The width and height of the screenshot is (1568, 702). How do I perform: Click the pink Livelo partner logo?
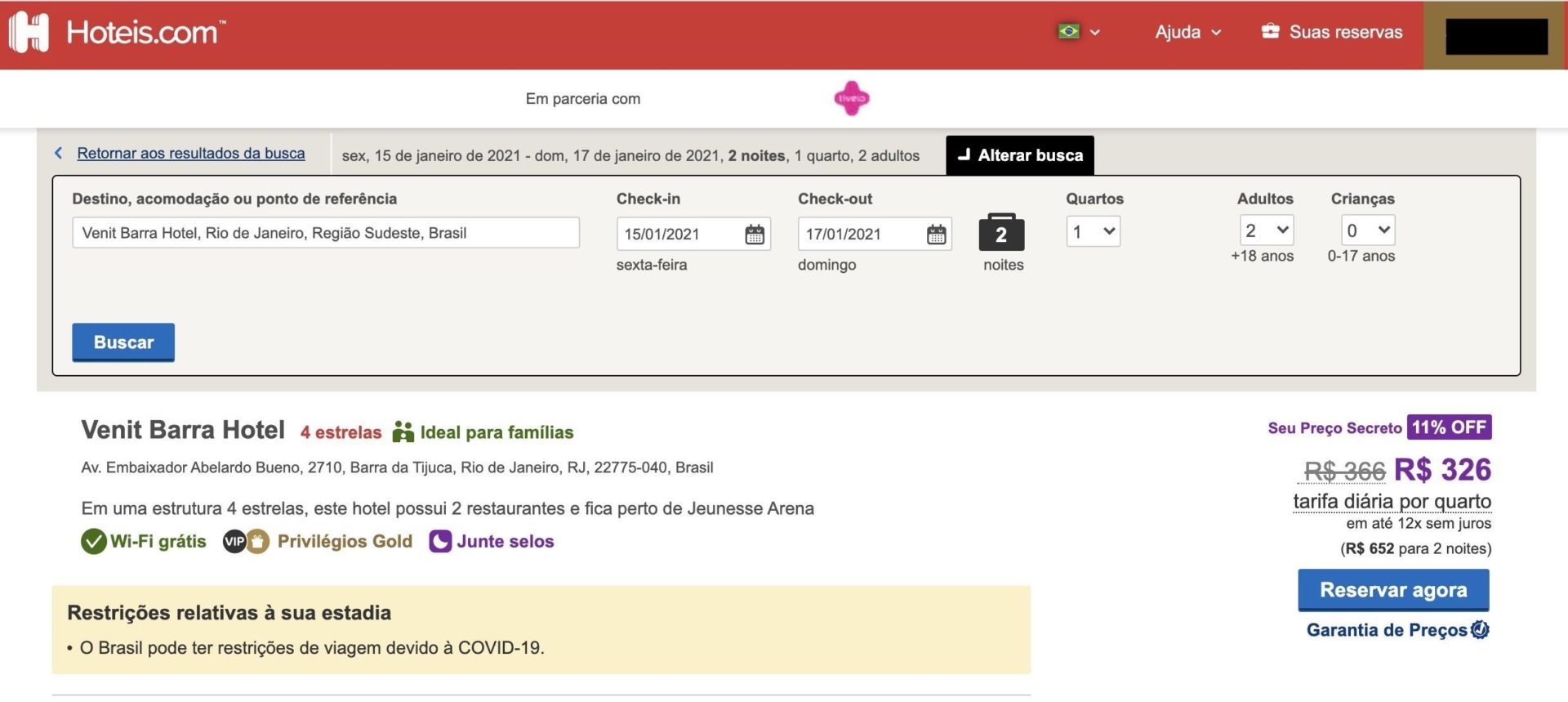coord(852,98)
